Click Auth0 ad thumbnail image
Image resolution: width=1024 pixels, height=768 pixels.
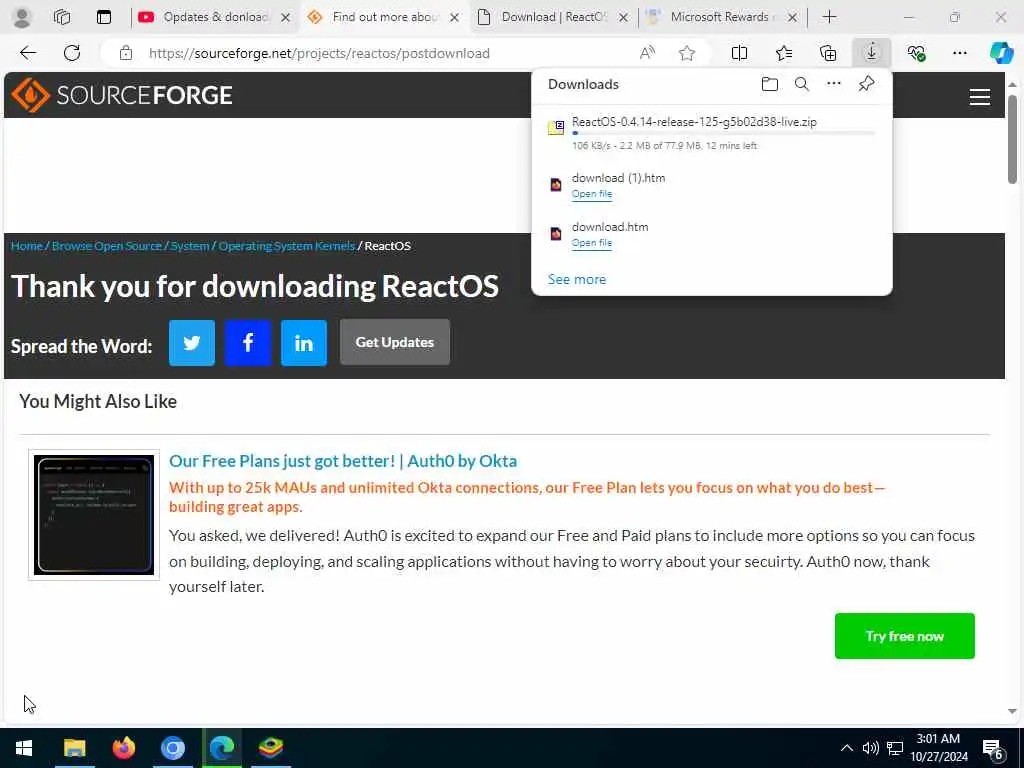93,515
